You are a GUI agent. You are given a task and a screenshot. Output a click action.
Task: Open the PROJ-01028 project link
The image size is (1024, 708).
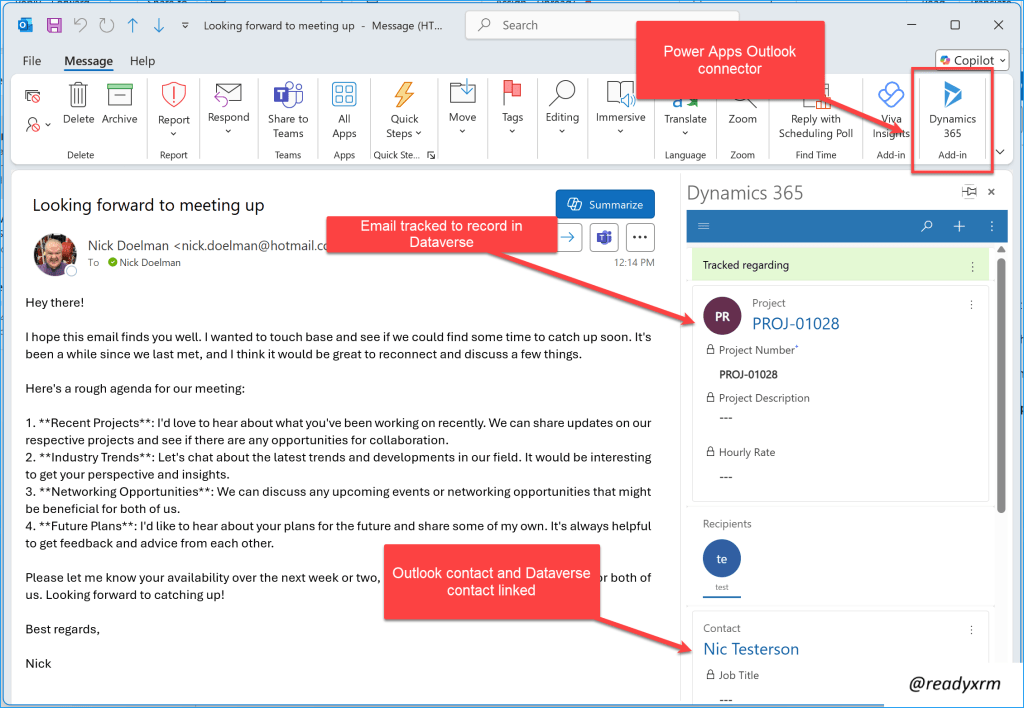coord(795,323)
